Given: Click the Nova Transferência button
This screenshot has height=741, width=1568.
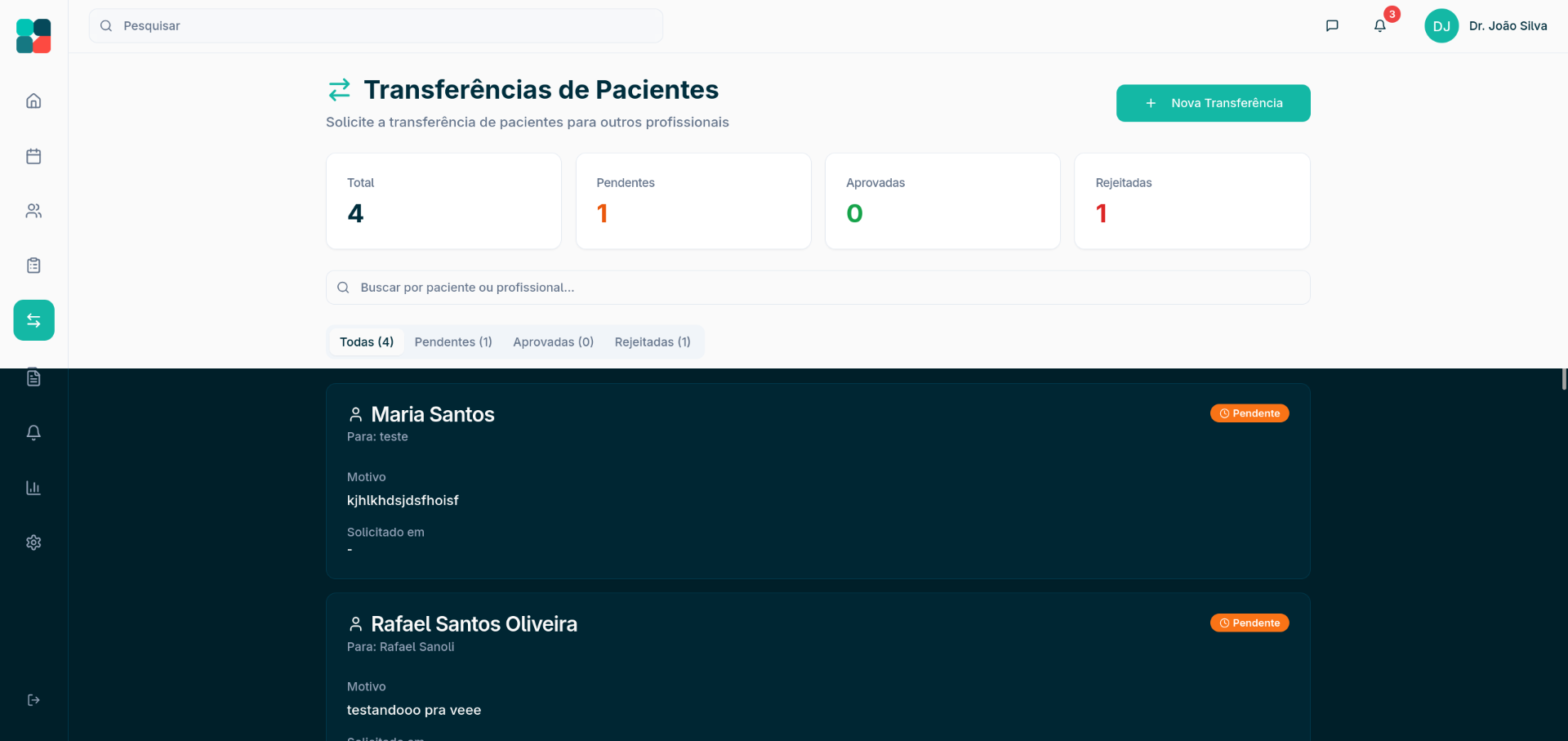Looking at the screenshot, I should (1213, 103).
